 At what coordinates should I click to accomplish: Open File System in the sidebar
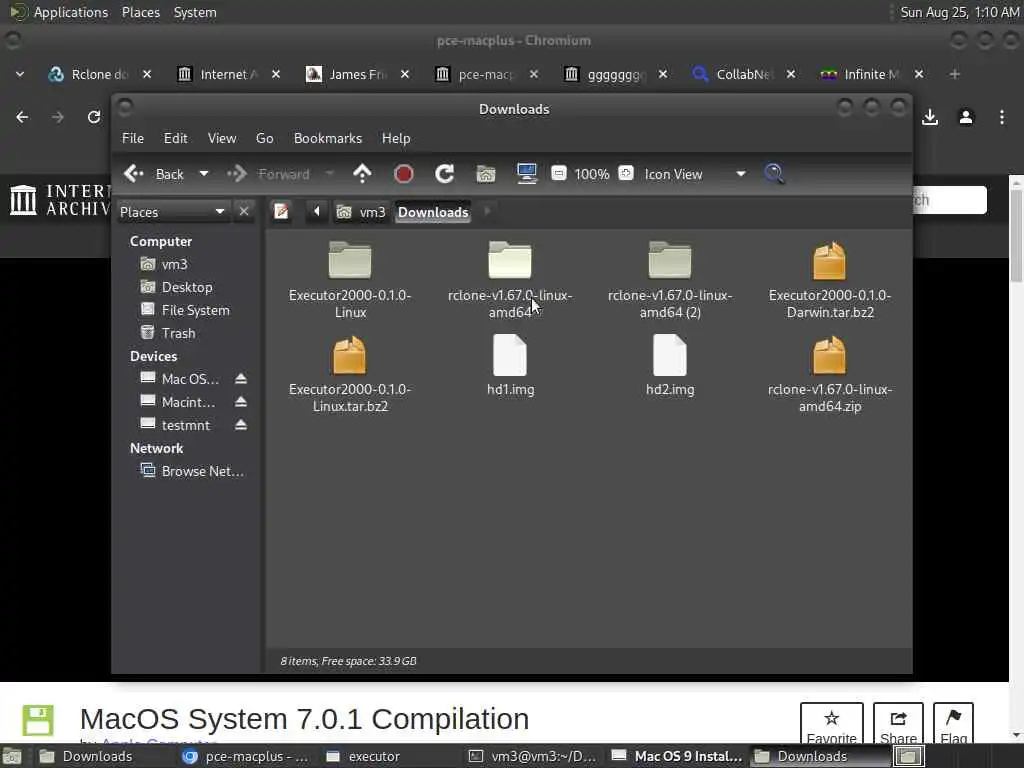195,310
